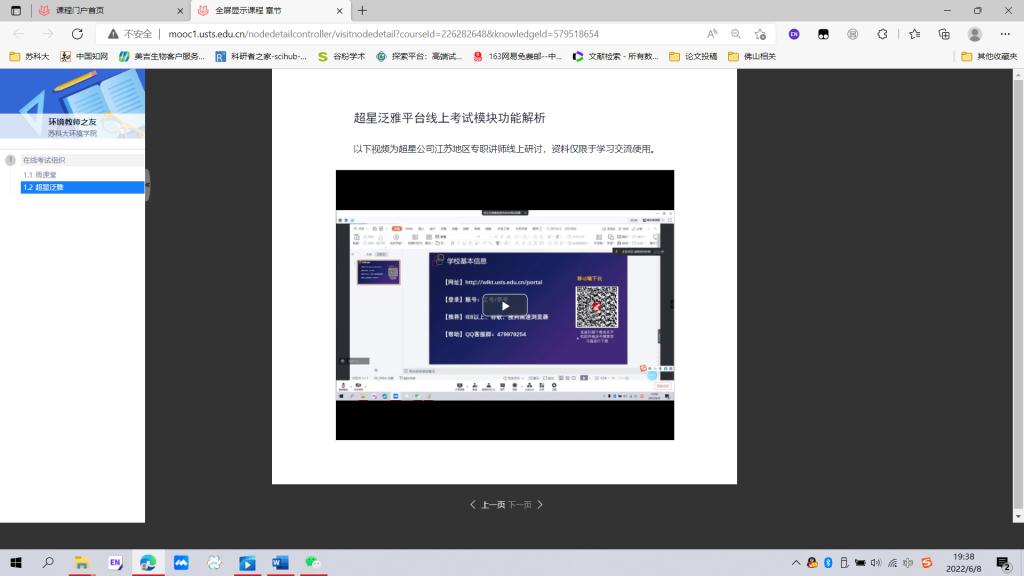Open the Edge settings and more menu
This screenshot has width=1024, height=576.
coord(1005,34)
